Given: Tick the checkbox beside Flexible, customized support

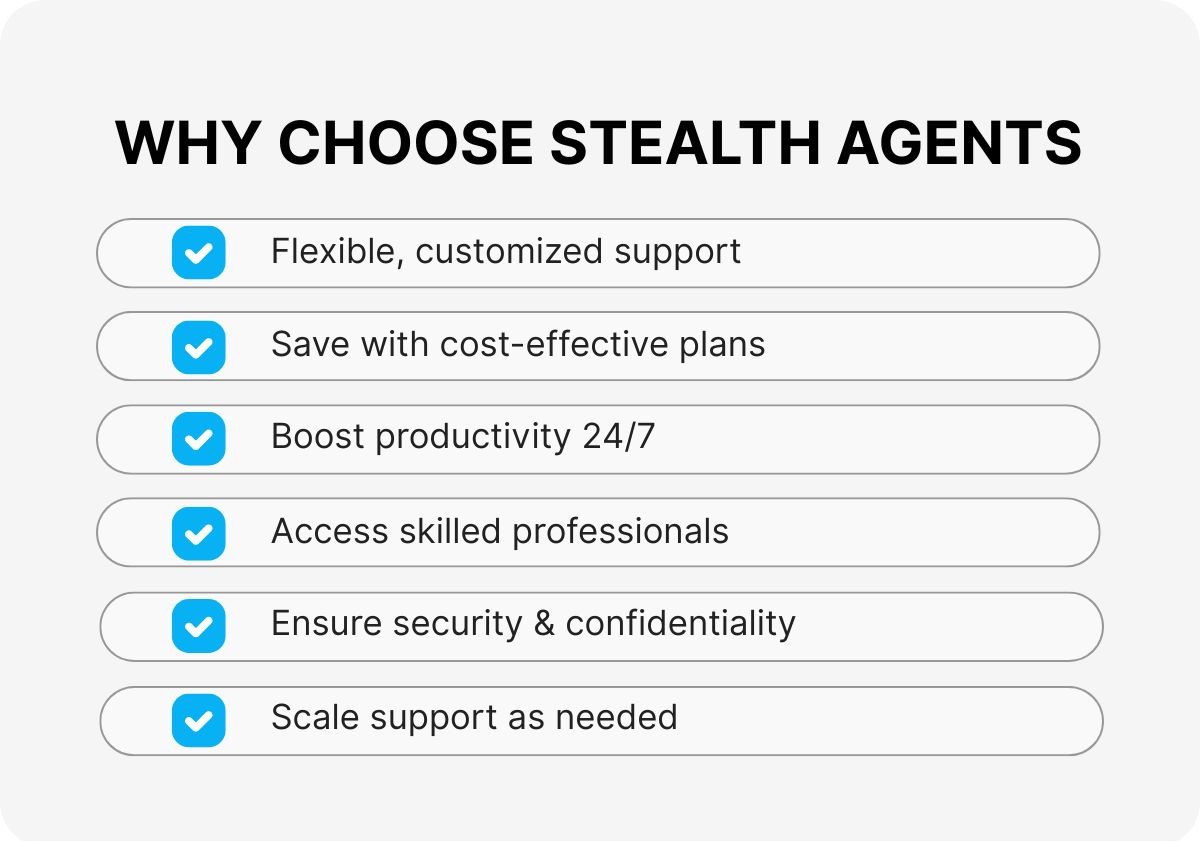Looking at the screenshot, I should pos(198,252).
